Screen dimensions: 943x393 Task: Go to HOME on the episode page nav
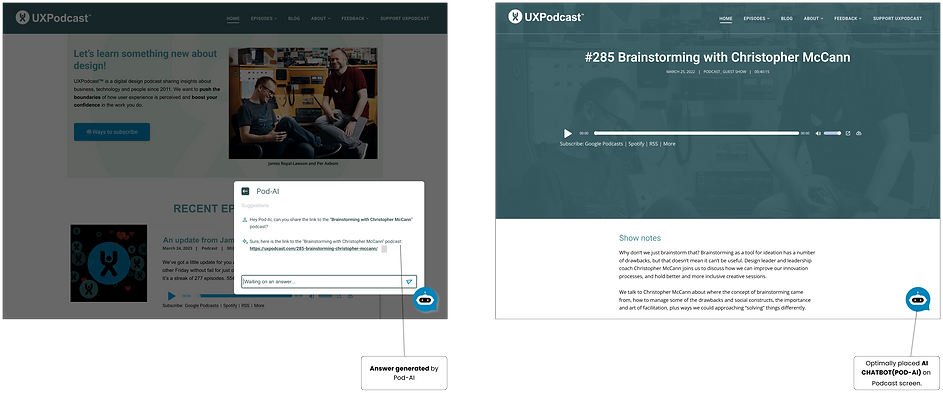pyautogui.click(x=726, y=19)
